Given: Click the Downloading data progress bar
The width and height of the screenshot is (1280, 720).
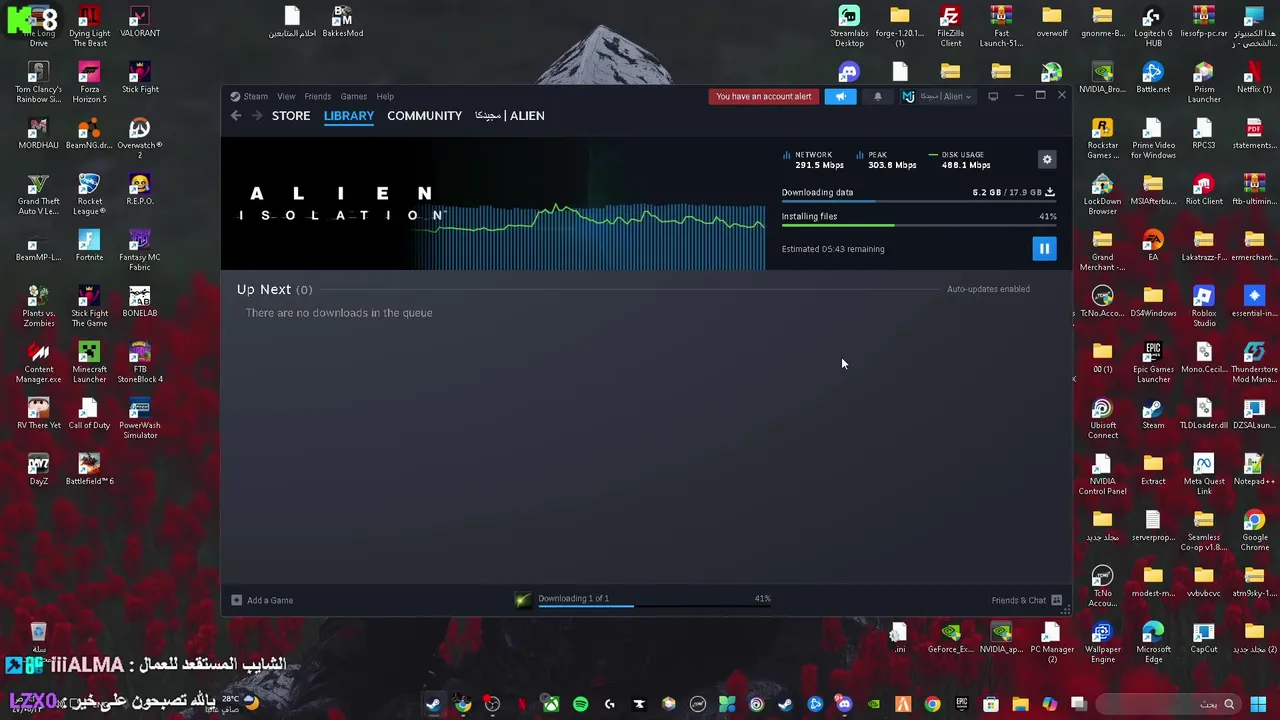Looking at the screenshot, I should (x=919, y=202).
